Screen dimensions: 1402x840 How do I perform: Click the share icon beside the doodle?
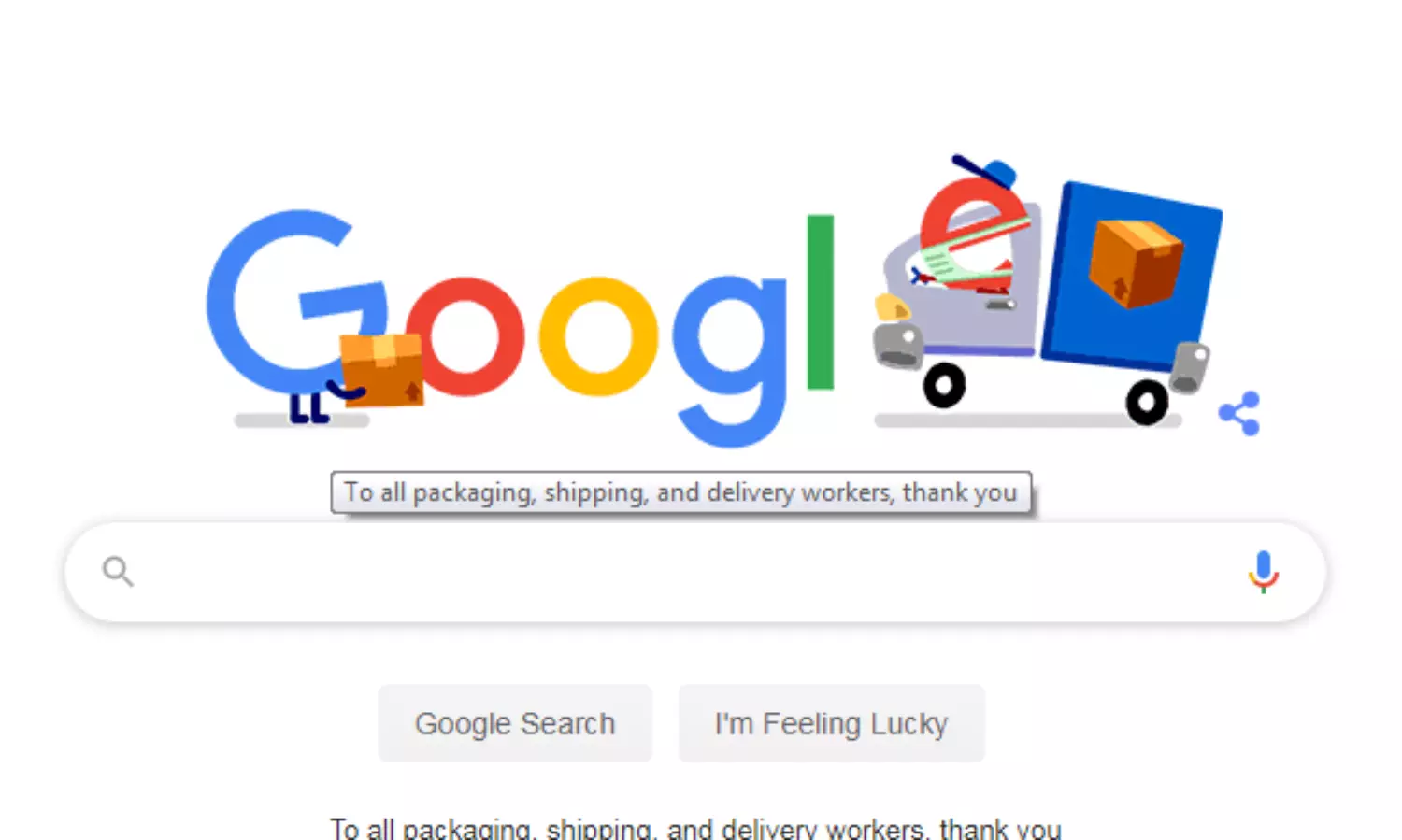pos(1240,413)
